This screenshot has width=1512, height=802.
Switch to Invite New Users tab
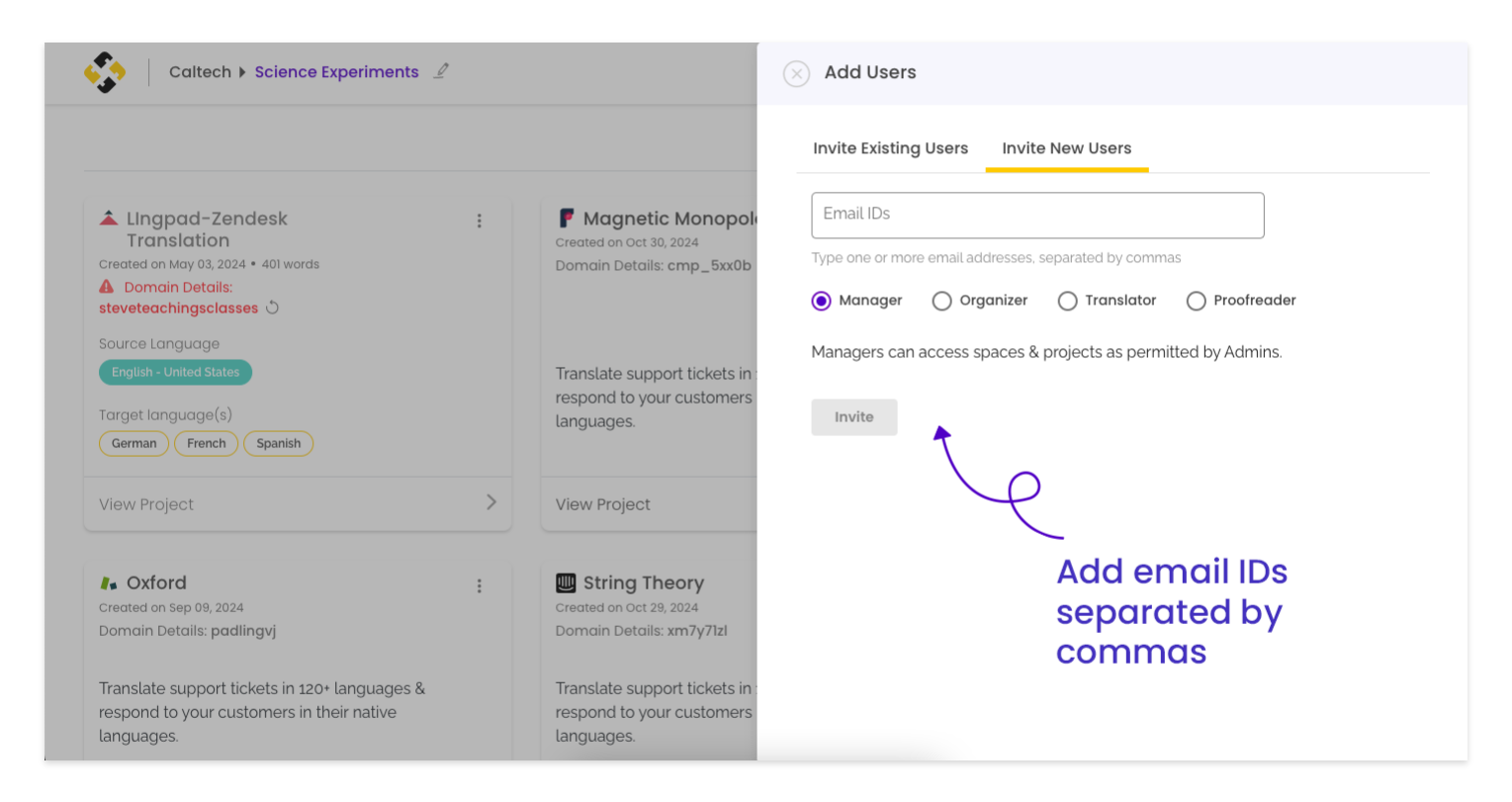point(1066,148)
